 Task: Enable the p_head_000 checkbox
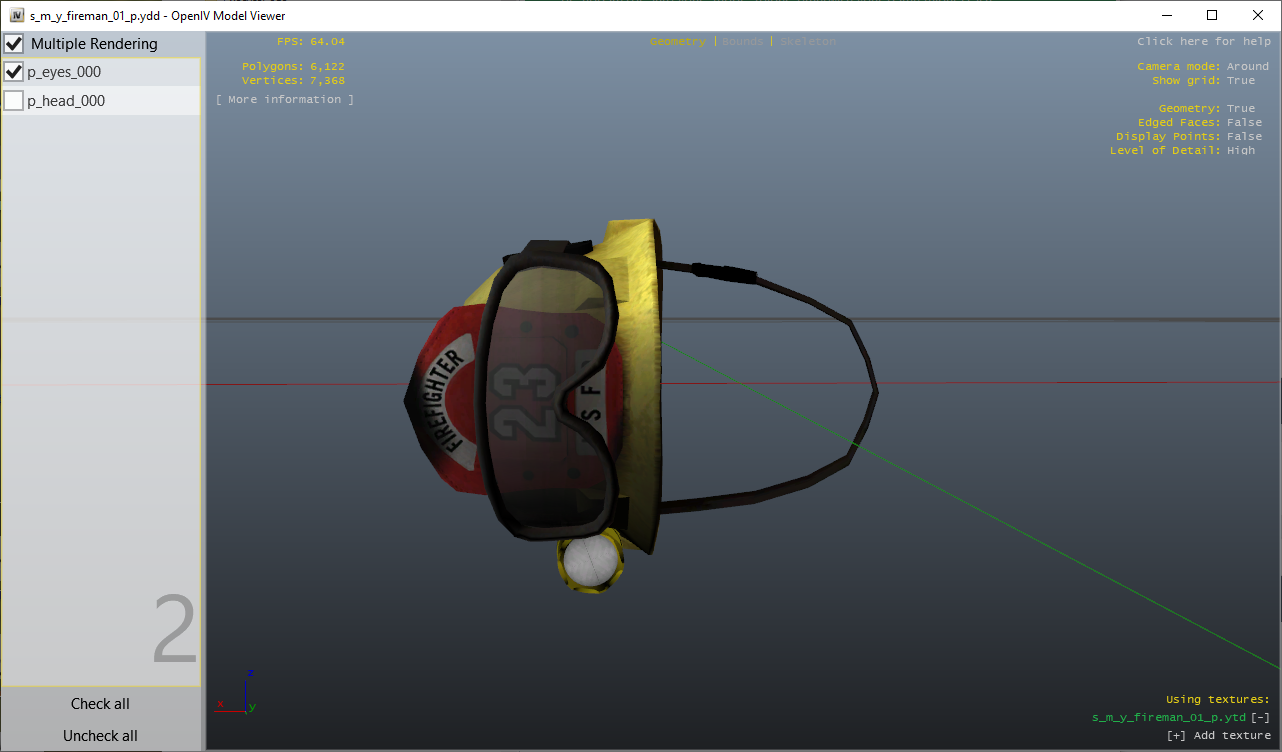(x=14, y=101)
